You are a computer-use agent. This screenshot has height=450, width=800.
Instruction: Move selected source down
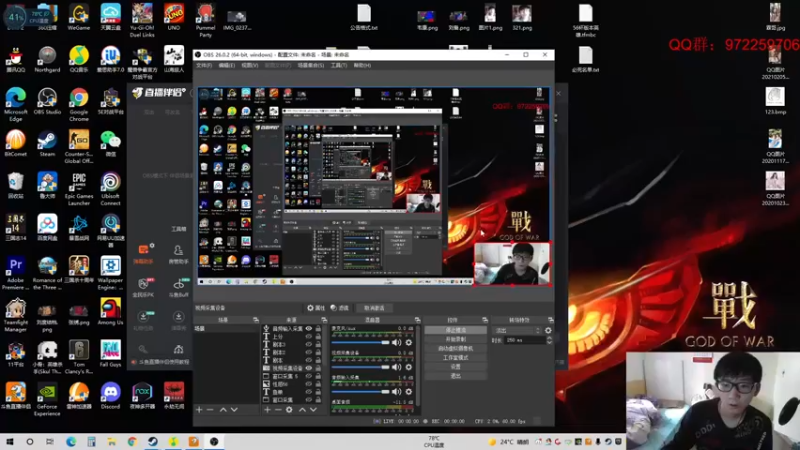313,409
